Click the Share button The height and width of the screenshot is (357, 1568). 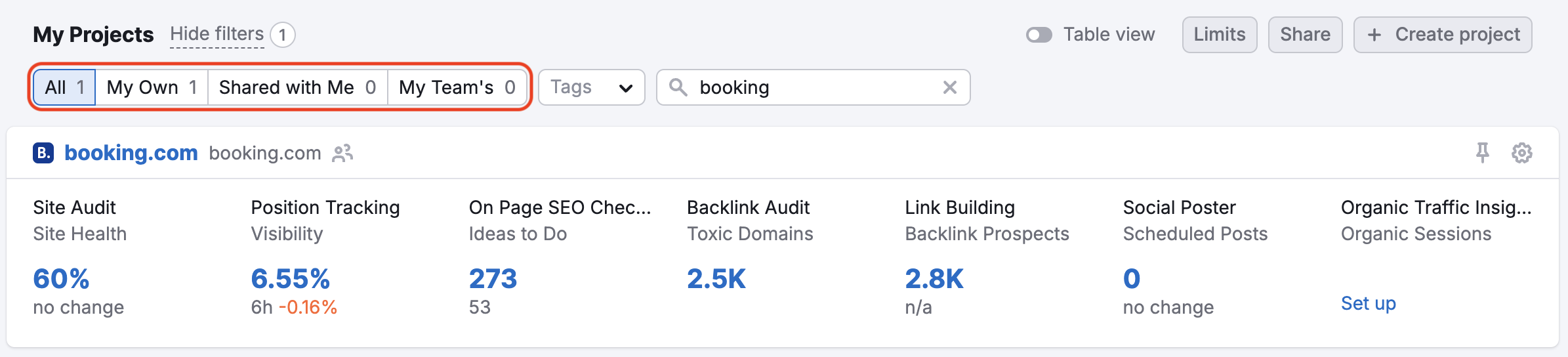(x=1306, y=35)
